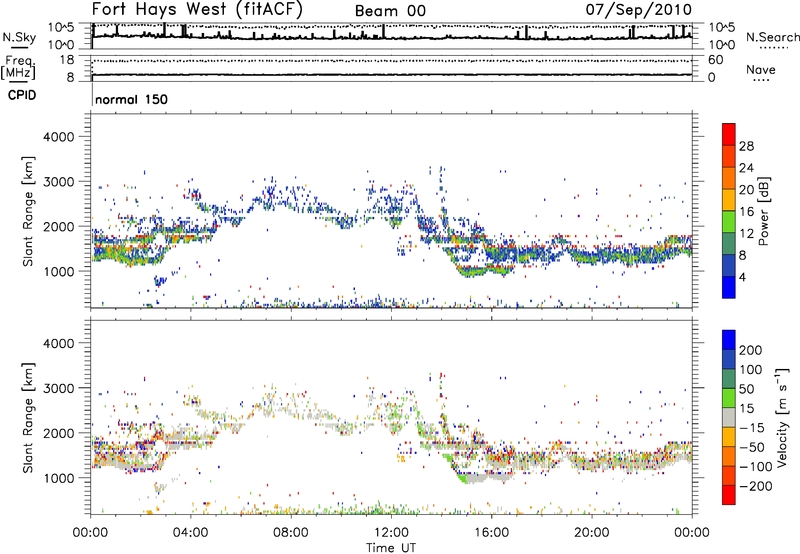The image size is (800, 554).
Task: Click the "Velocity [m s-1]" color bar title
Action: pos(782,417)
